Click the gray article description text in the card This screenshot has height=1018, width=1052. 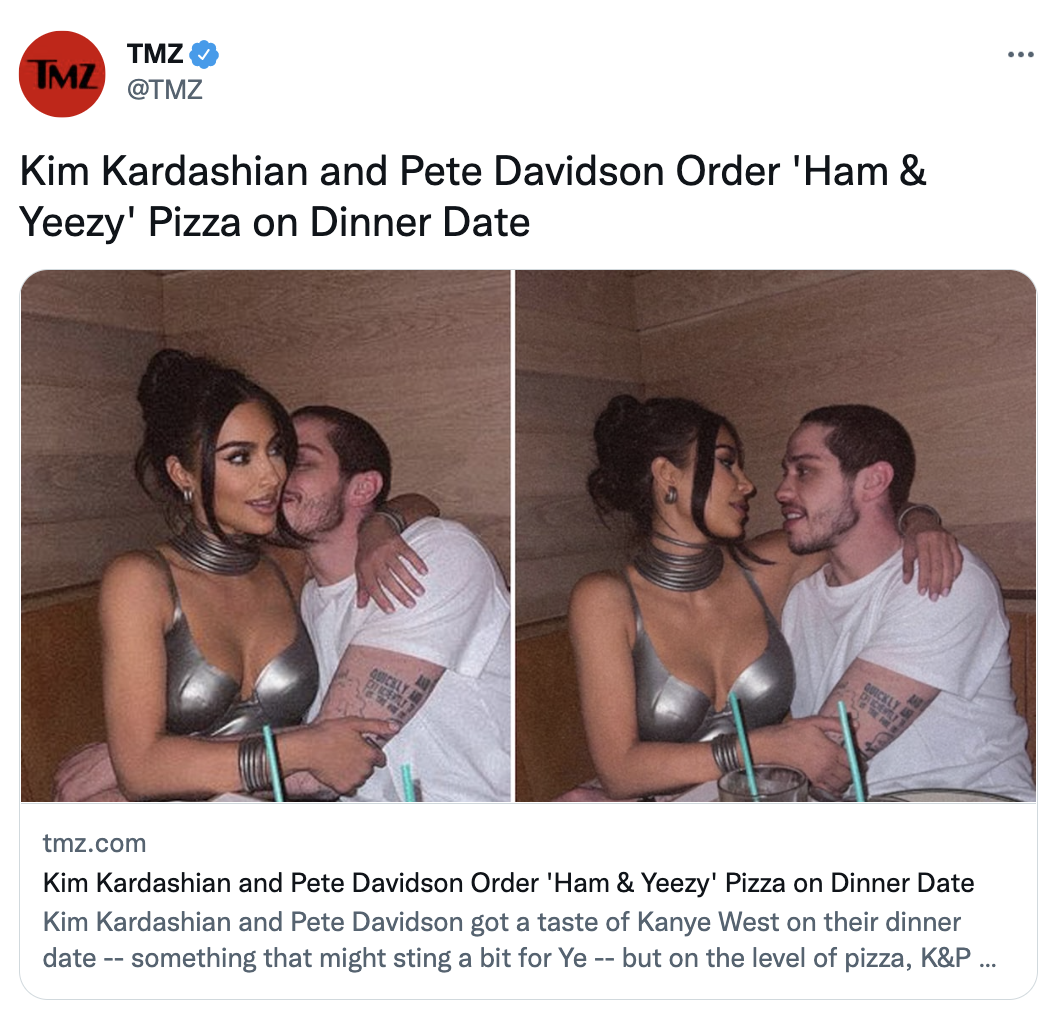[x=519, y=939]
